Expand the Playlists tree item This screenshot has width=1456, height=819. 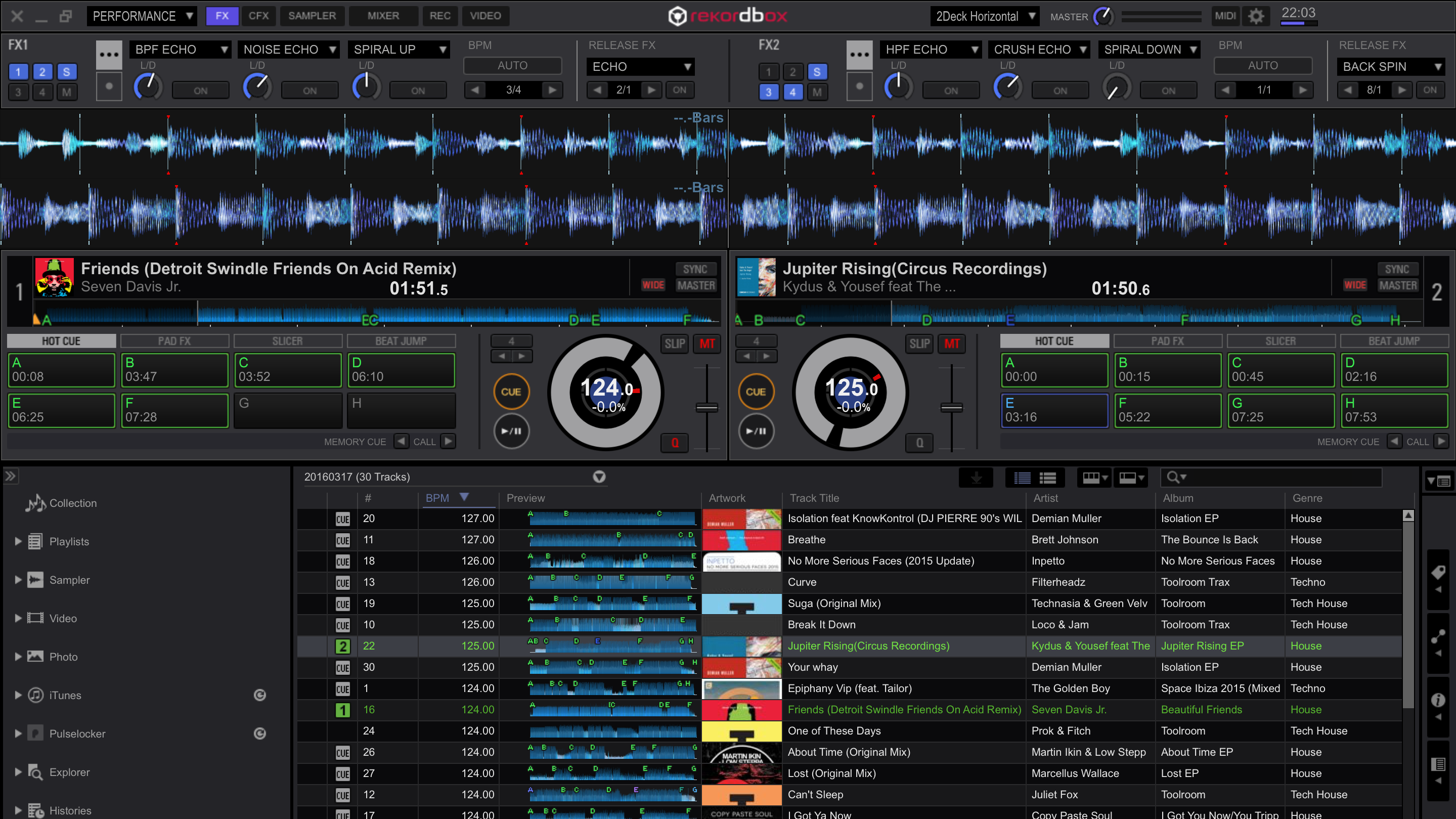tap(18, 541)
